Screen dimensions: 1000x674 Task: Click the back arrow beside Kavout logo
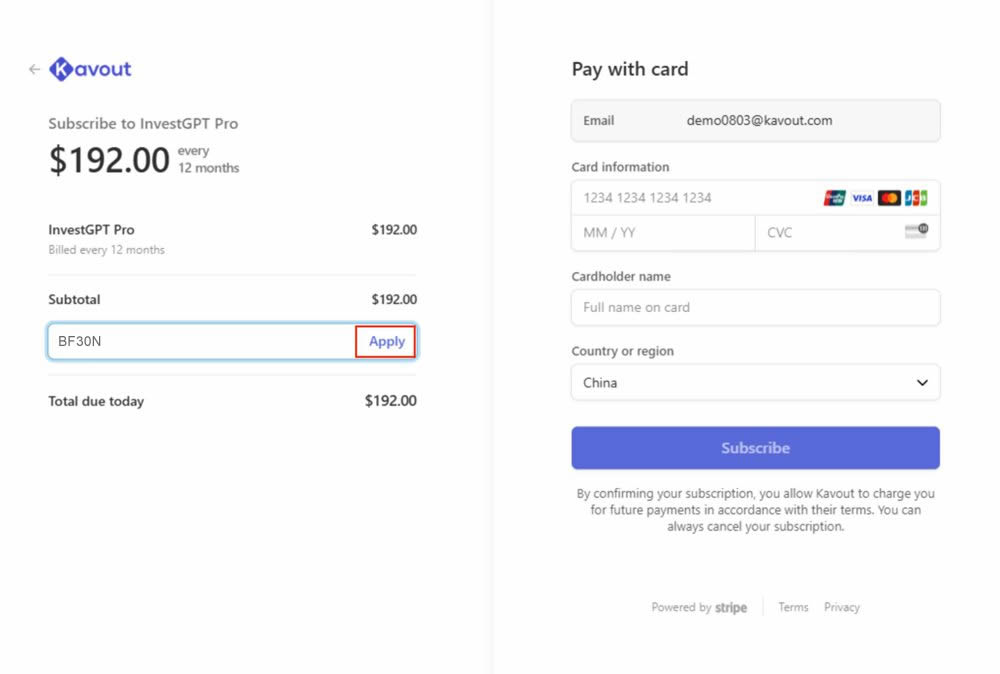point(34,70)
